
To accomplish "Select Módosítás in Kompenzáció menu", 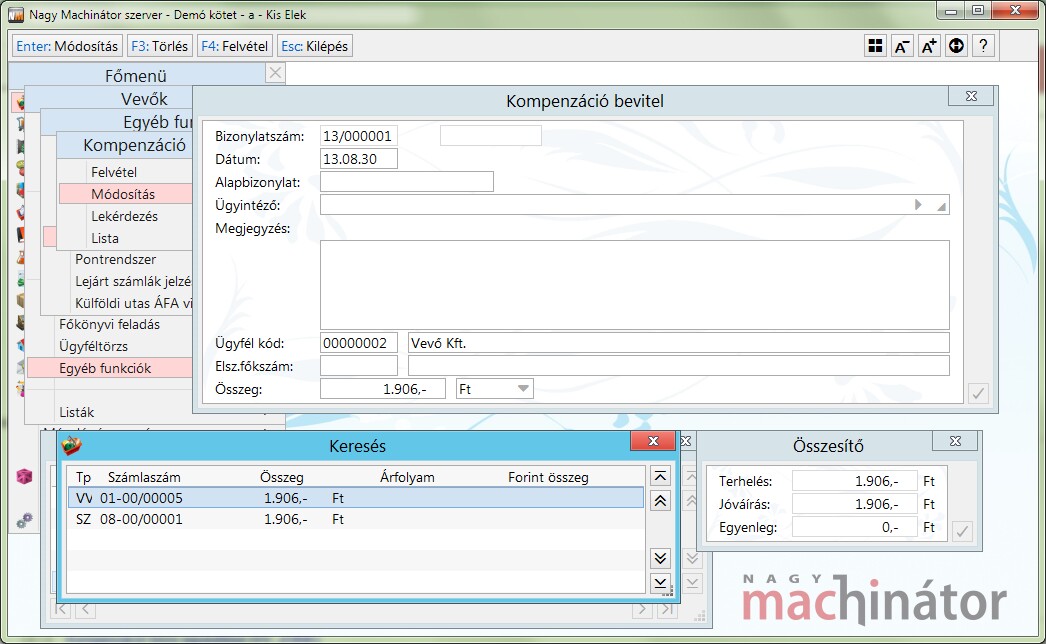I will (x=123, y=194).
